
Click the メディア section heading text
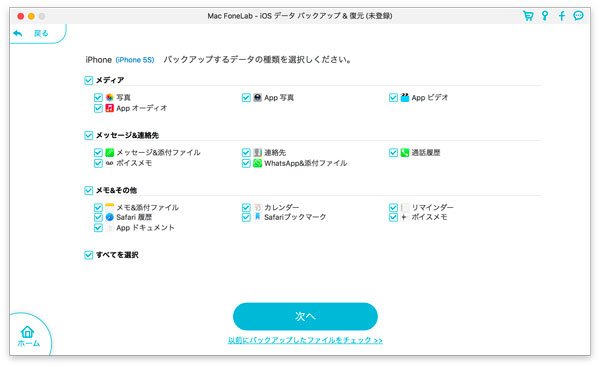[x=110, y=80]
